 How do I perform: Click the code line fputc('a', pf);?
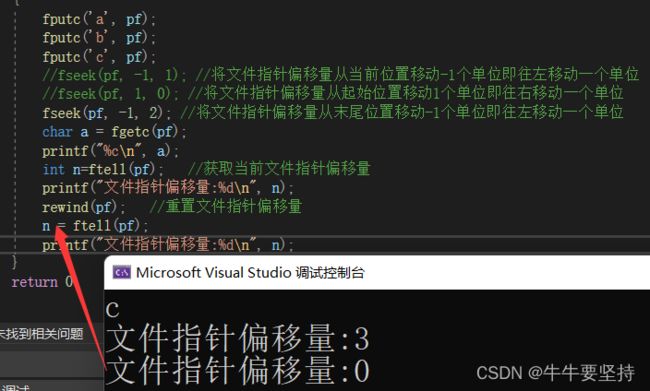tap(99, 19)
